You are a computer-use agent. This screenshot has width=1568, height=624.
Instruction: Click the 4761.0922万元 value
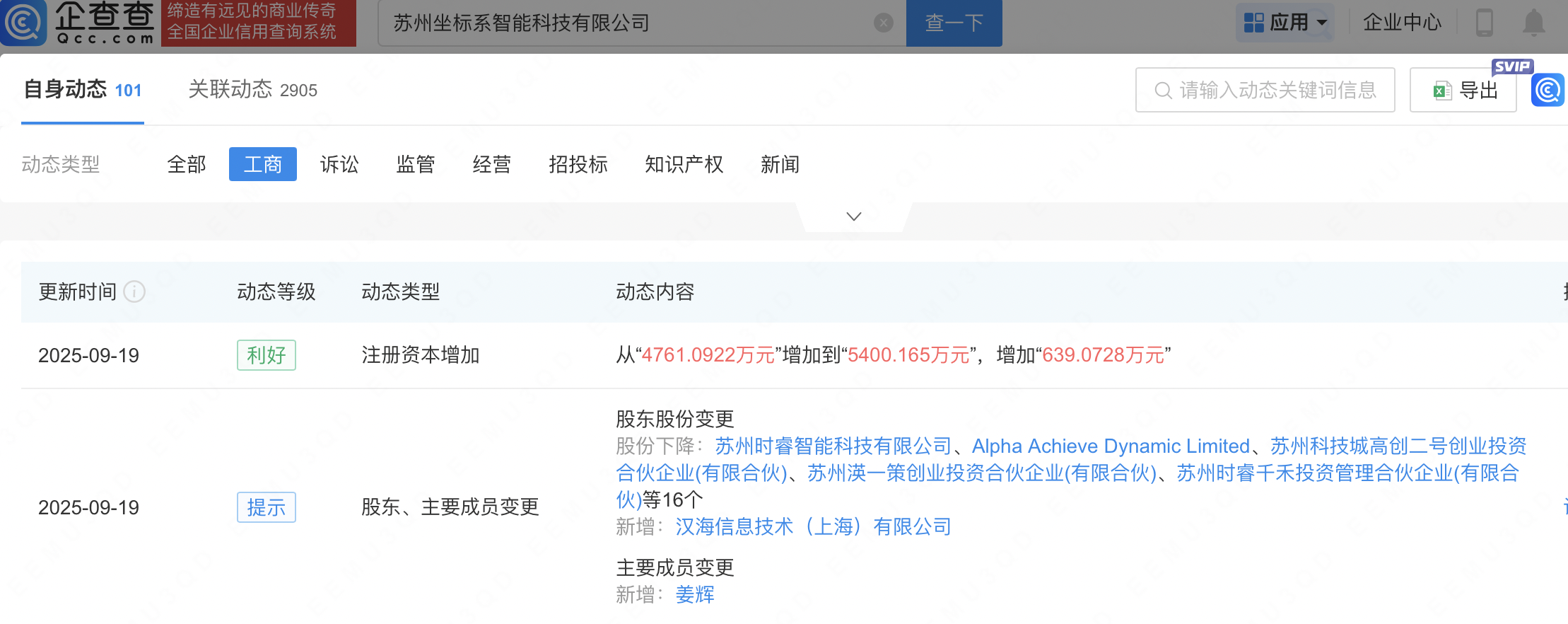708,355
